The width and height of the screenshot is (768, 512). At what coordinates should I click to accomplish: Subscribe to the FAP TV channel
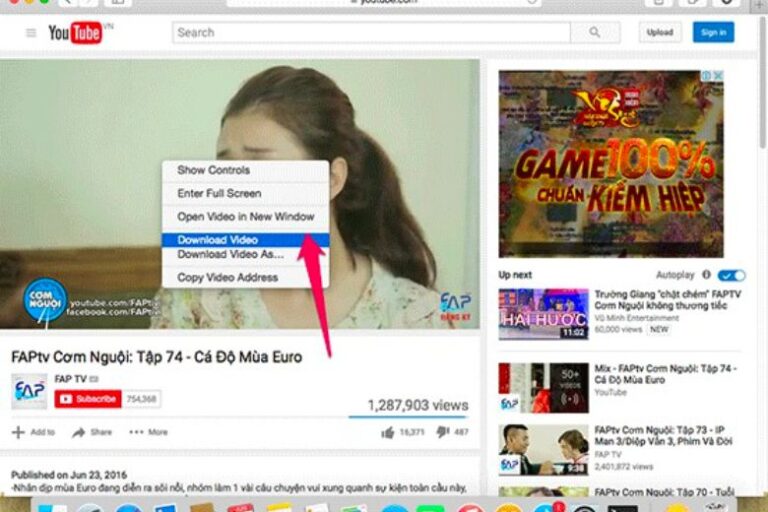(x=88, y=399)
